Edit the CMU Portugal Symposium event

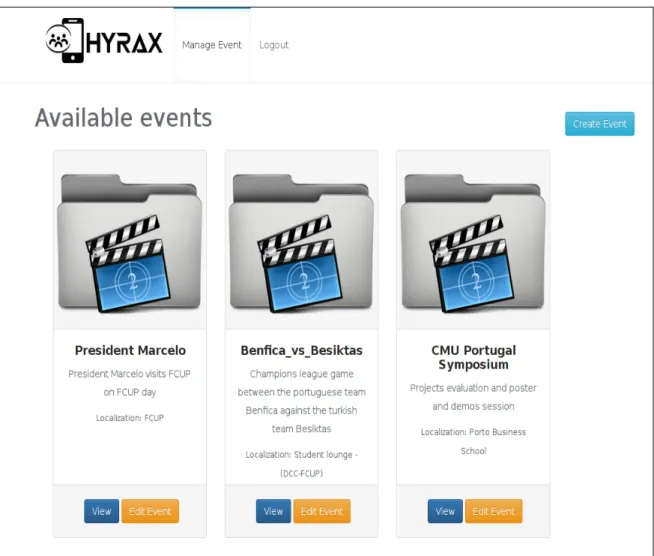(x=494, y=511)
